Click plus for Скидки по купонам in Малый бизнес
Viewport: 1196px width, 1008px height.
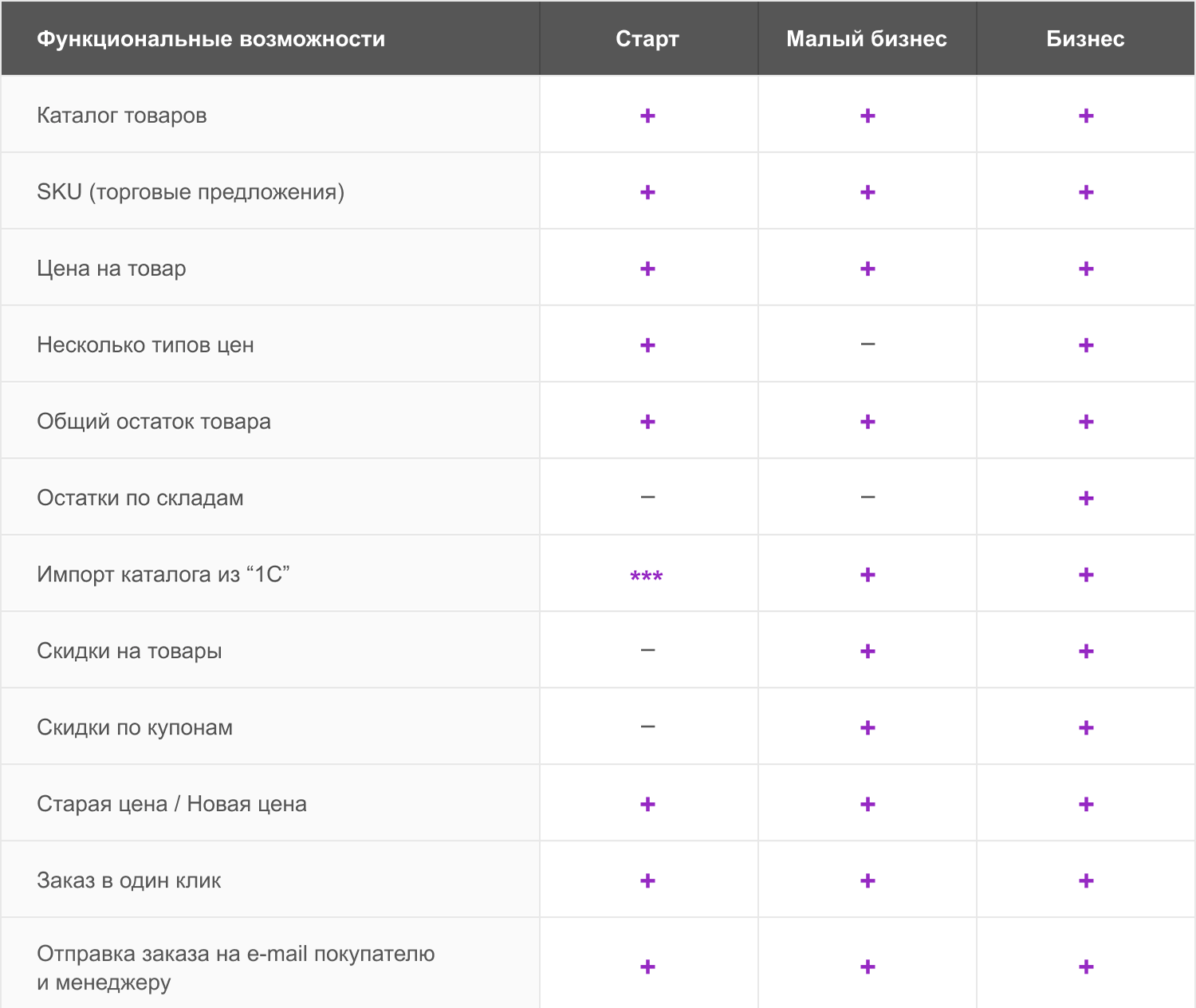(867, 728)
